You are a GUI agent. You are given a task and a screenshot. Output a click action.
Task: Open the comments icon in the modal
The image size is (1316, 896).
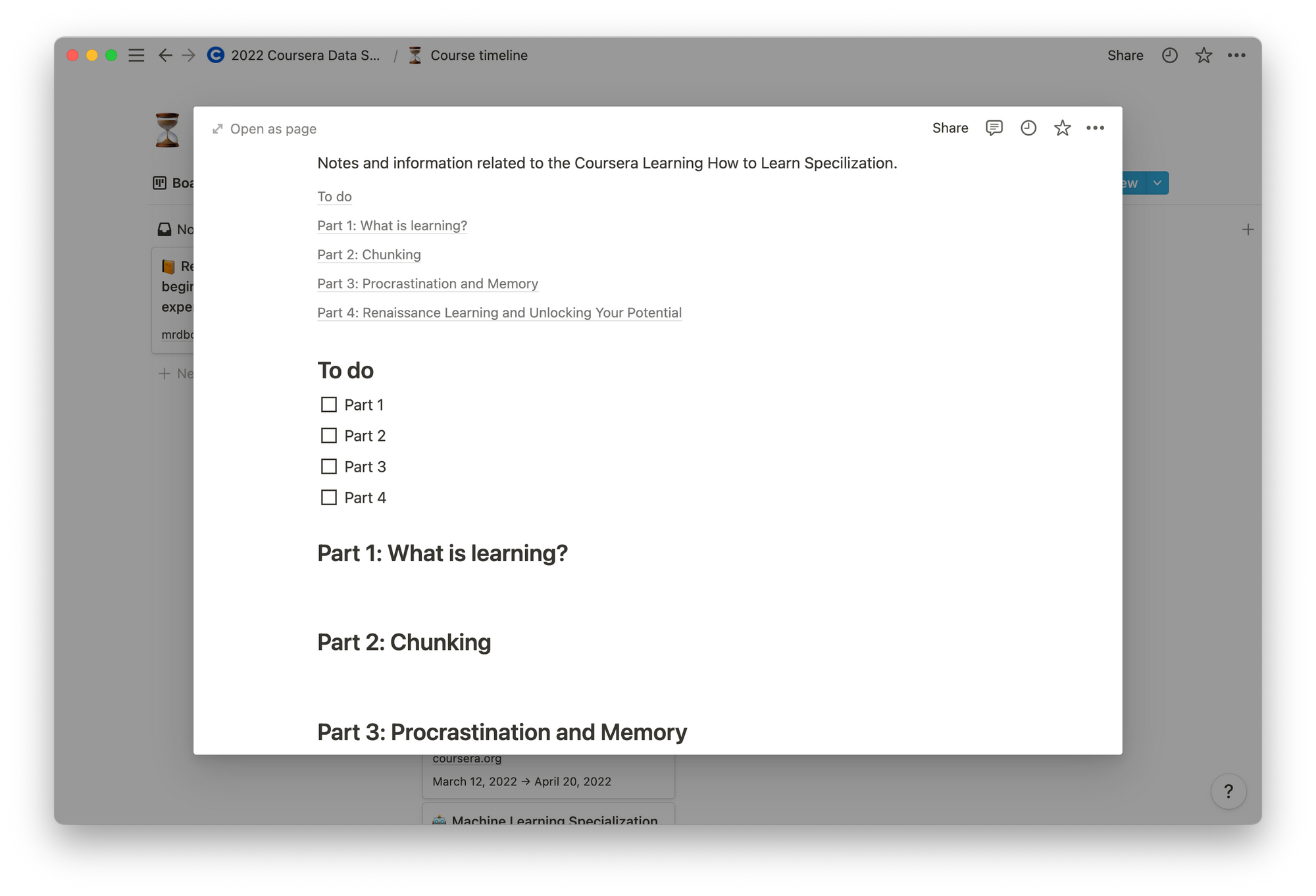pos(994,128)
